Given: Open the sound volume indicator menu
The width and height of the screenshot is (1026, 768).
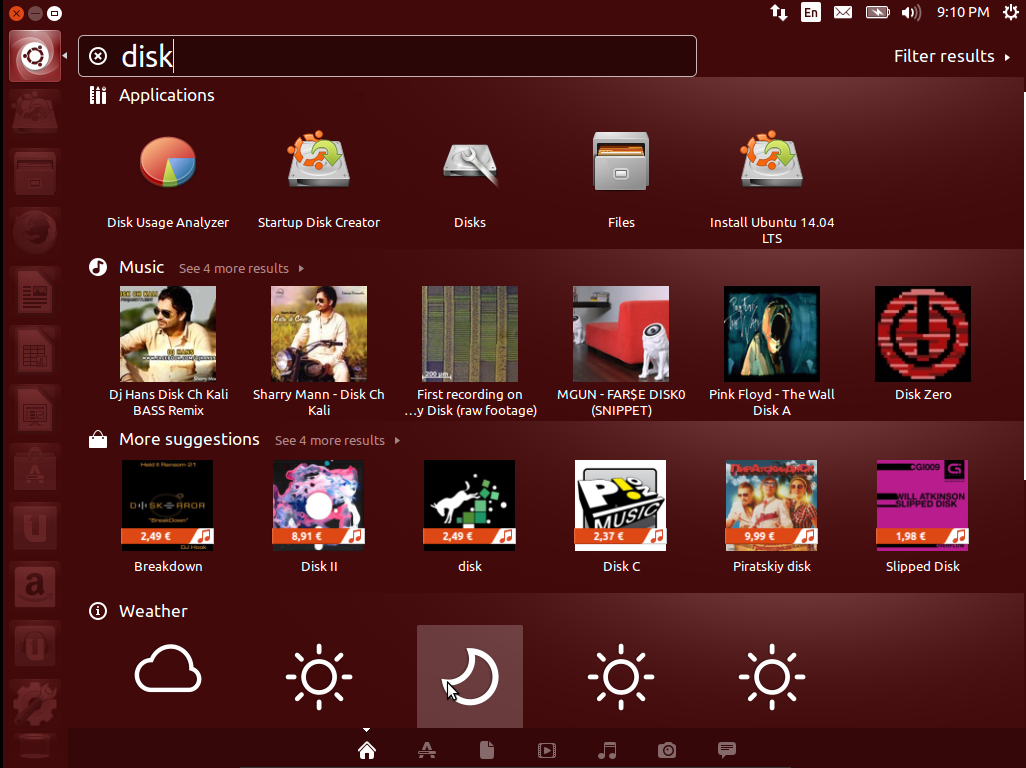Looking at the screenshot, I should coord(910,12).
